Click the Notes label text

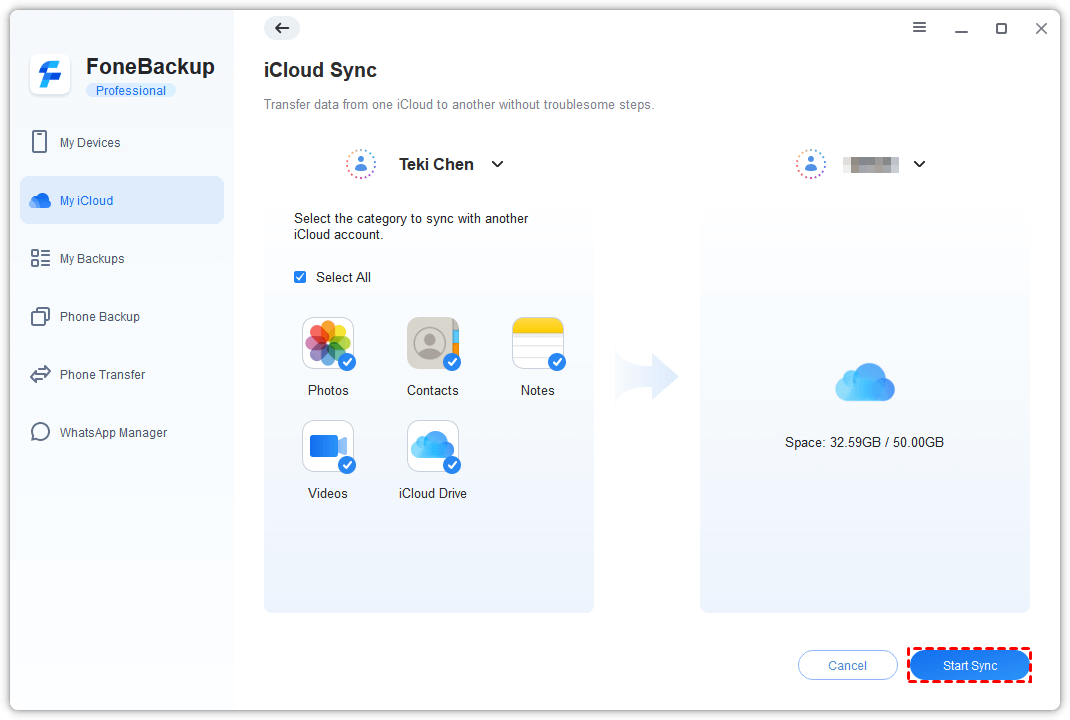(x=538, y=390)
